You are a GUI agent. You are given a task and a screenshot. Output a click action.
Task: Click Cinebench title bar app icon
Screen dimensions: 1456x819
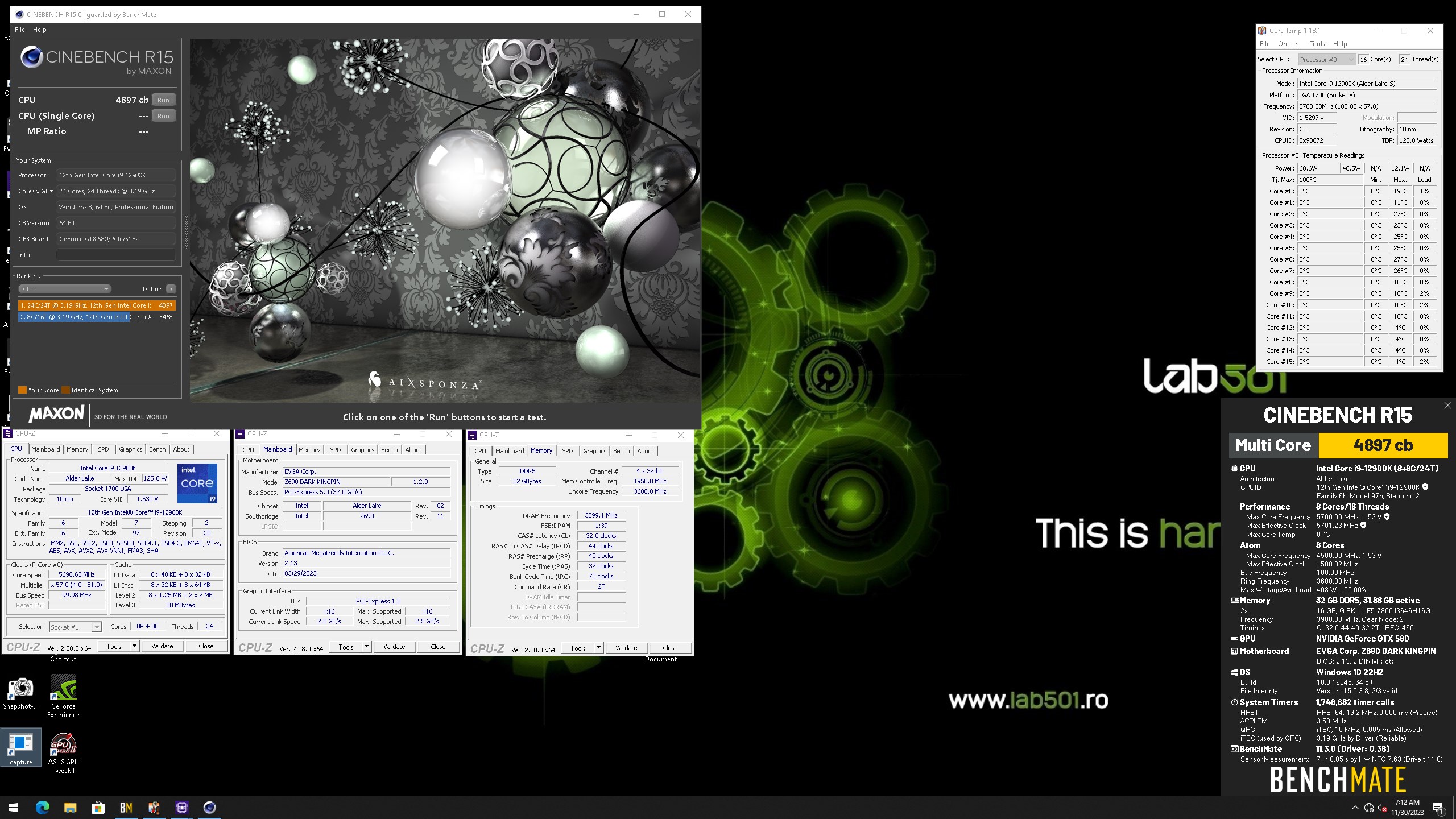point(18,14)
